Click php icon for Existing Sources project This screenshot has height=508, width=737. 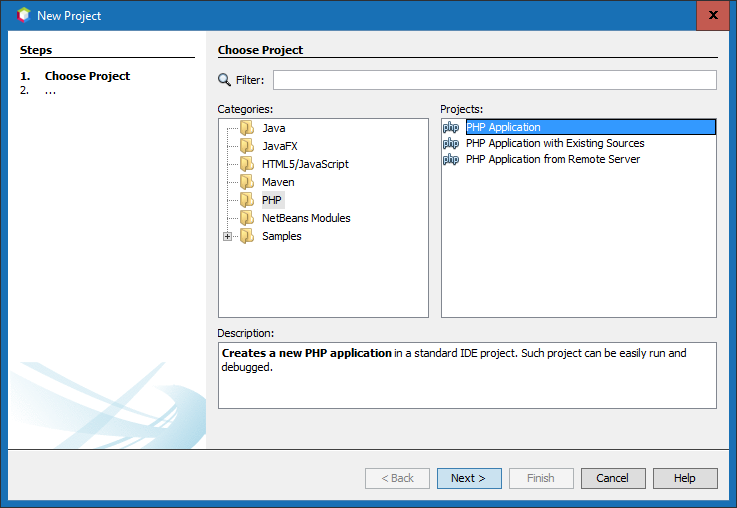(451, 143)
